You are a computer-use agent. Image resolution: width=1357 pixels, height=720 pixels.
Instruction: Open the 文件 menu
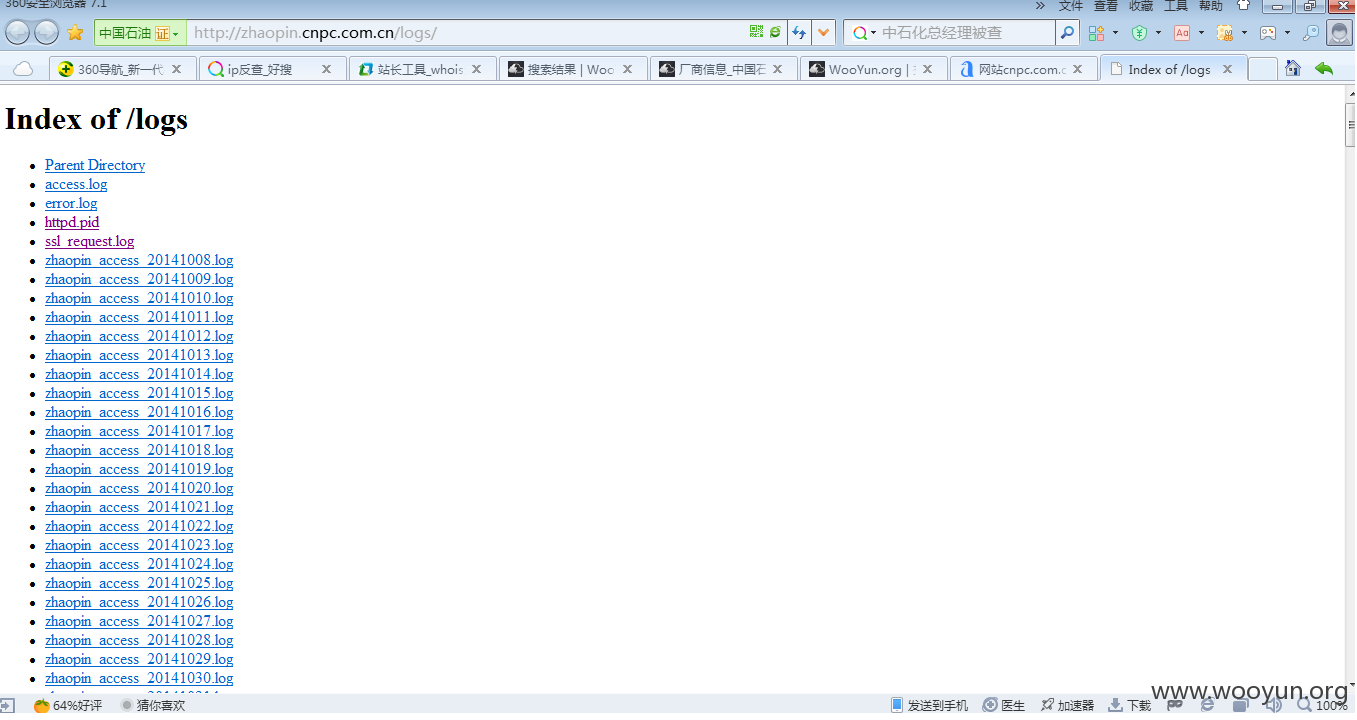1070,5
